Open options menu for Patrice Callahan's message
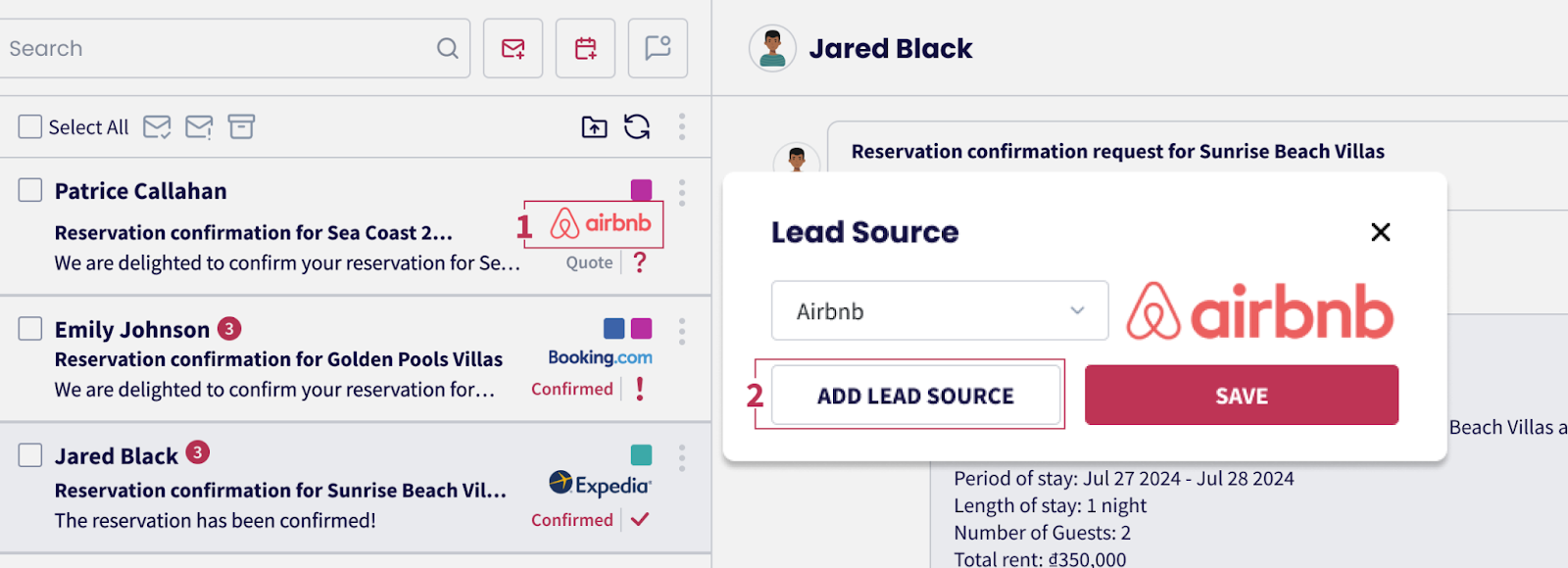Screen dimensions: 1568x568 [x=682, y=192]
